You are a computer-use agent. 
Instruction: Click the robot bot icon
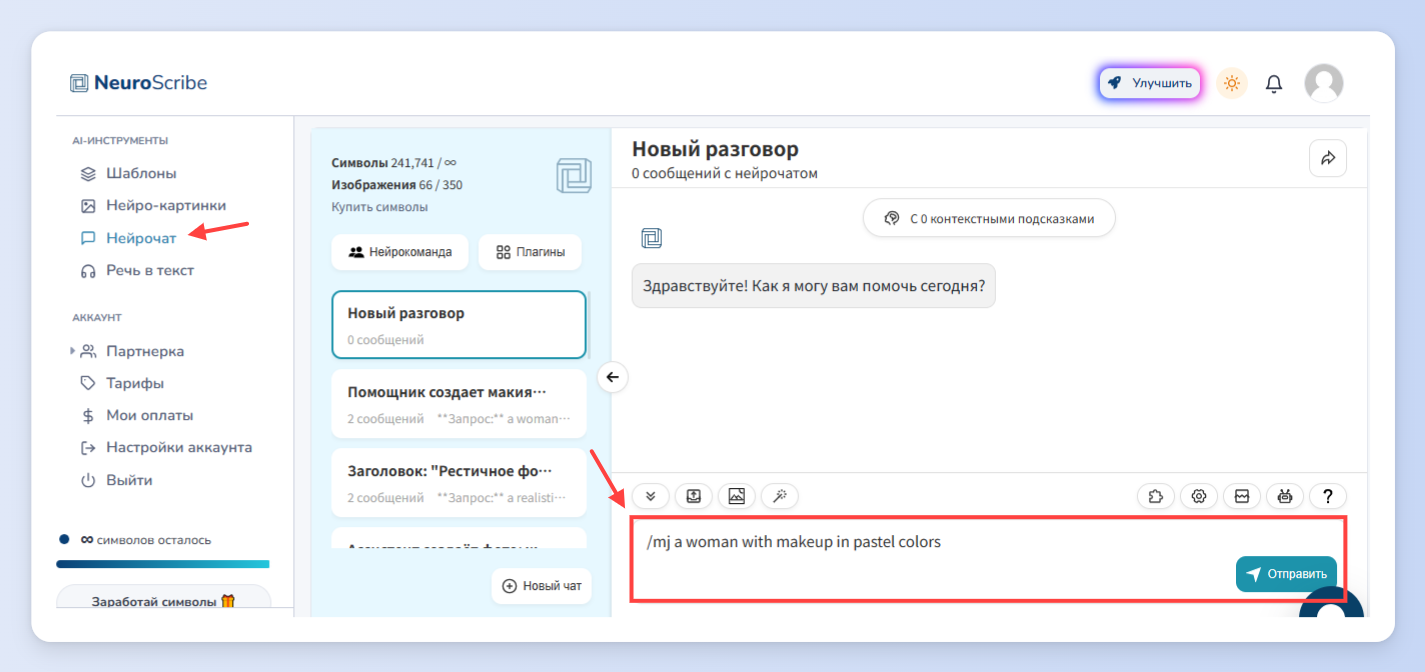click(1285, 495)
